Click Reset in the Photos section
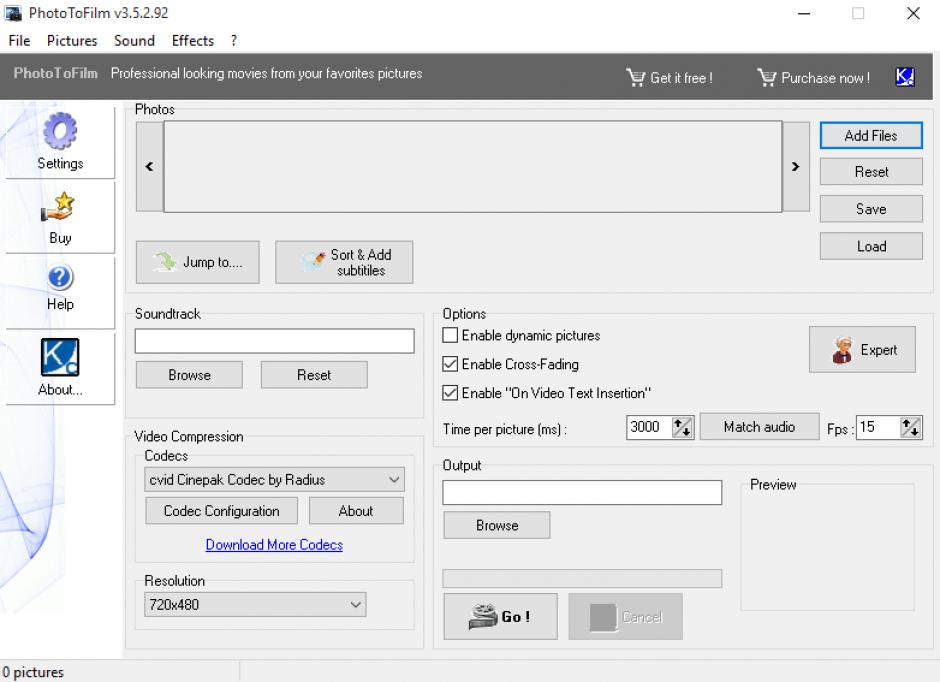 [871, 172]
